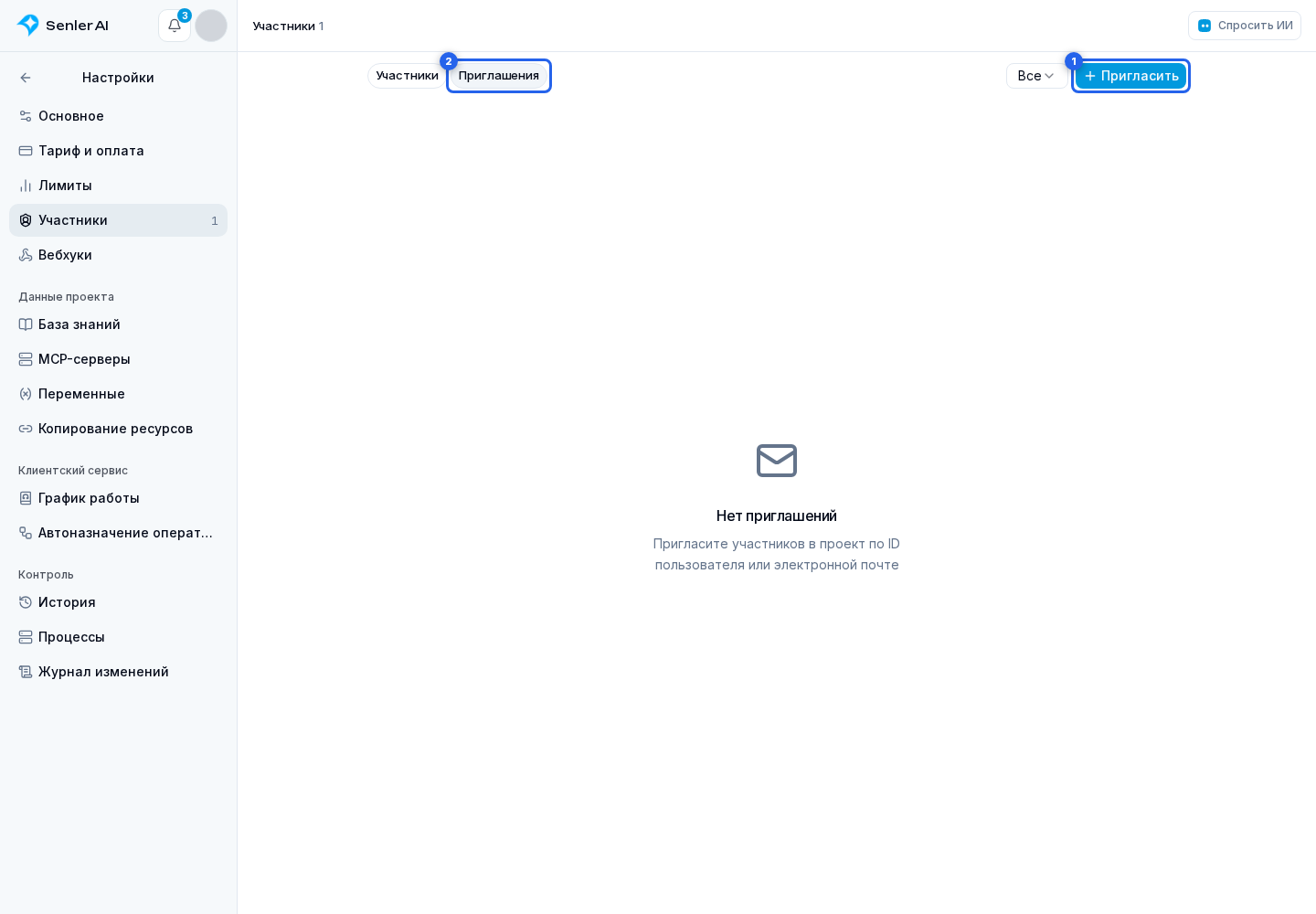Open Копирование ресурсов page
The height and width of the screenshot is (914, 1316).
118,429
